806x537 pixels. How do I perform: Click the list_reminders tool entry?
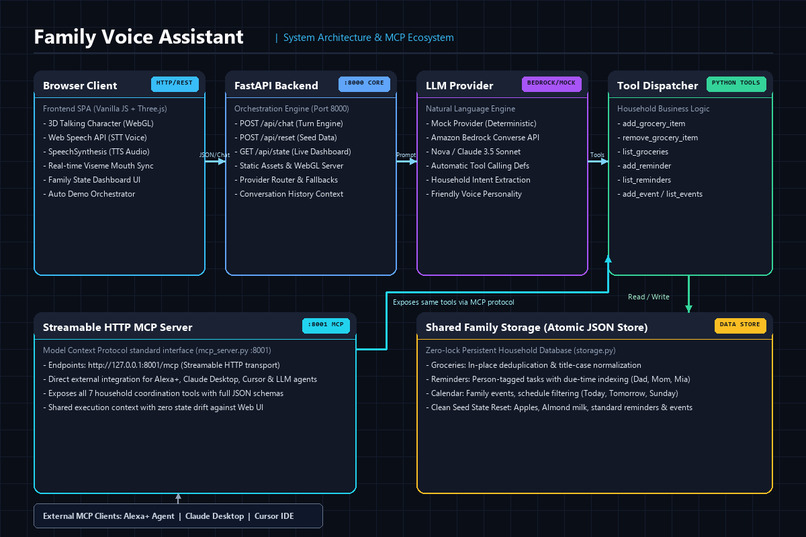[x=644, y=180]
